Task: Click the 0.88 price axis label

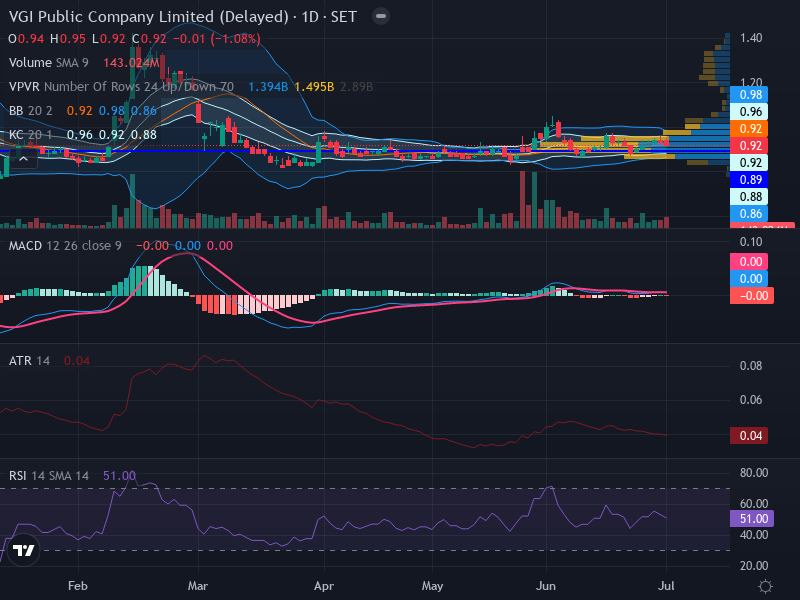Action: click(x=749, y=196)
